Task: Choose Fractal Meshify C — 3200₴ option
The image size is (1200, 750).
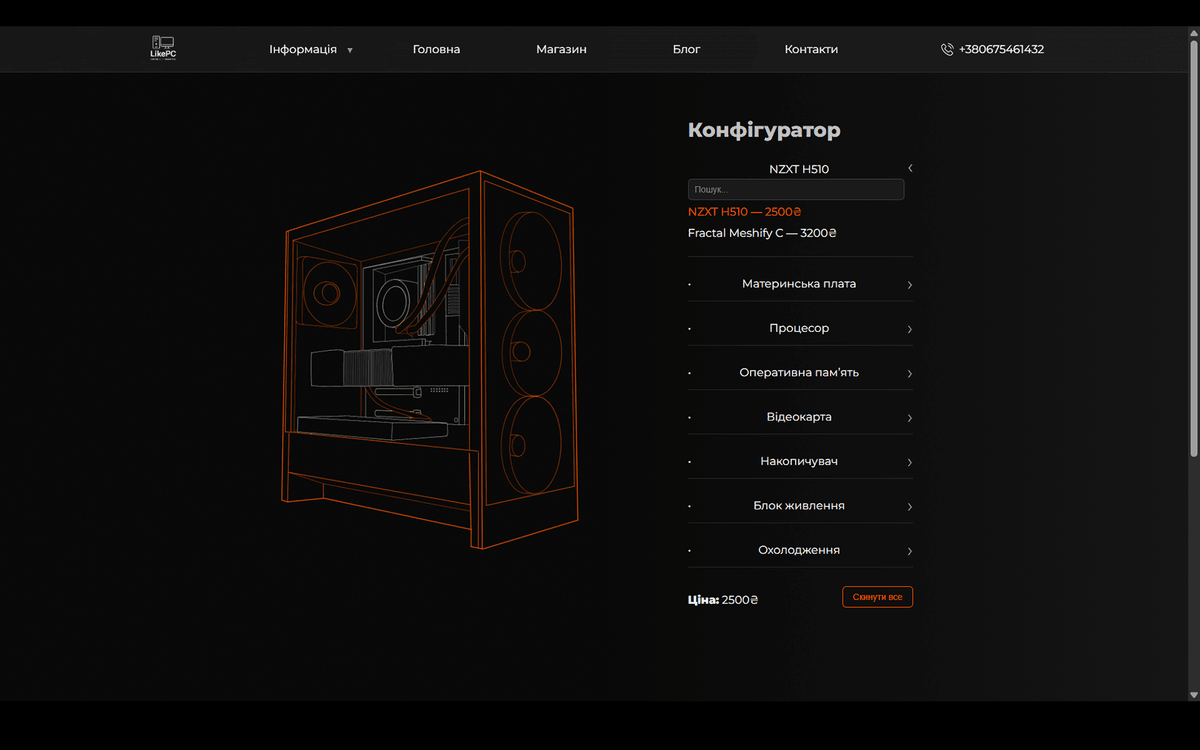Action: click(x=761, y=233)
